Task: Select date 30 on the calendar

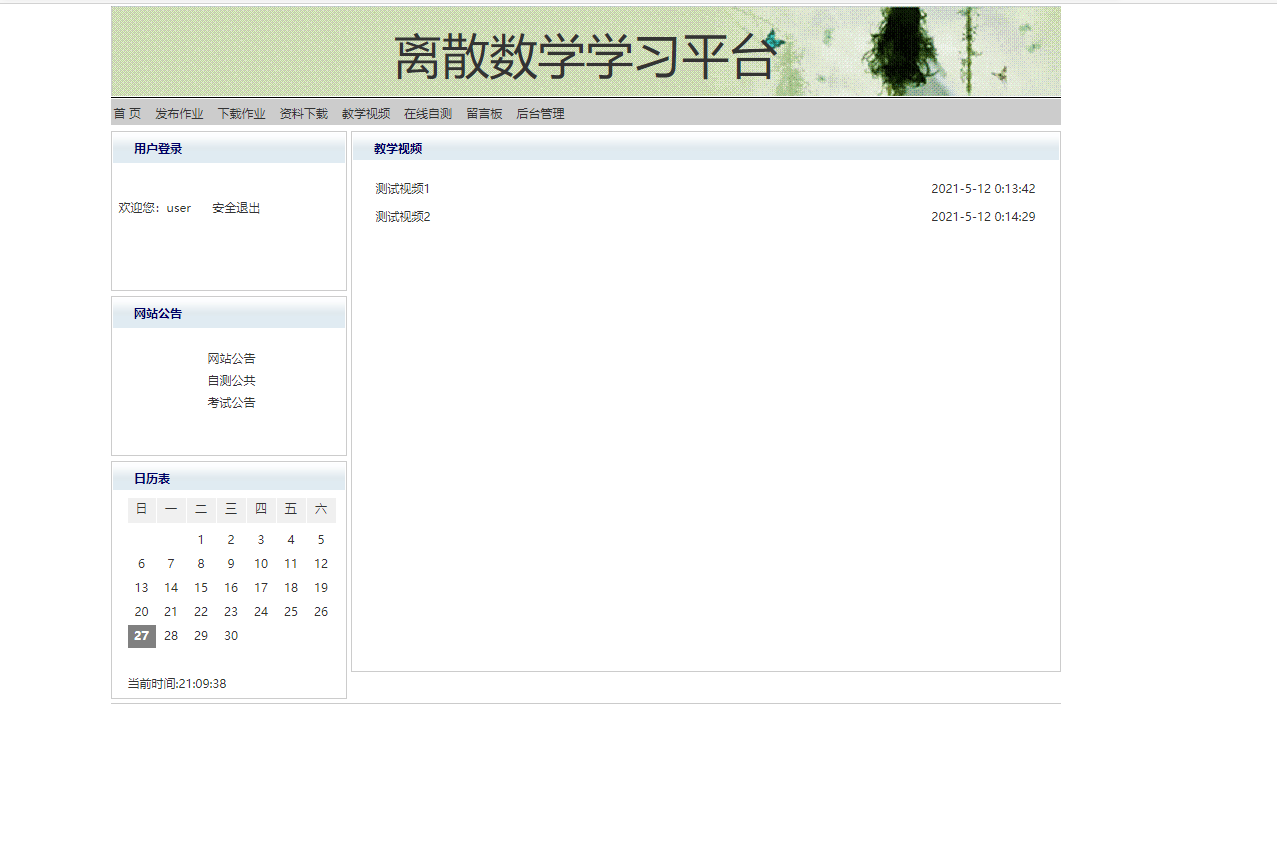Action: point(231,636)
